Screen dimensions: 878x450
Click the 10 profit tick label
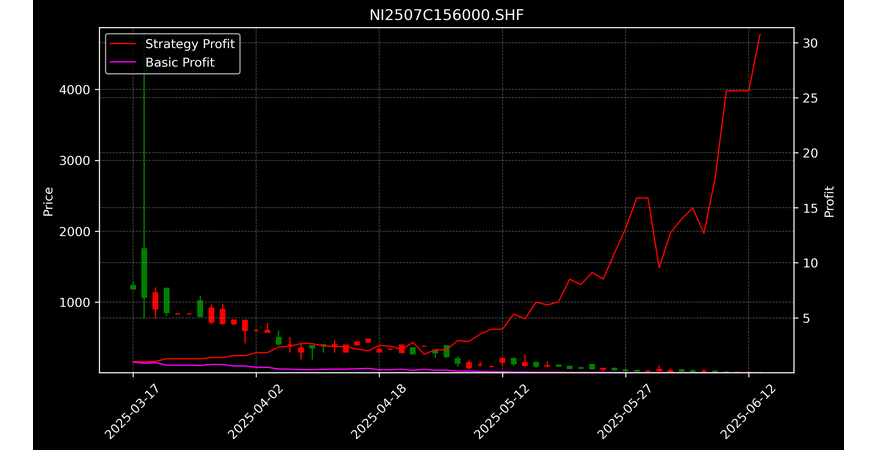pyautogui.click(x=810, y=263)
